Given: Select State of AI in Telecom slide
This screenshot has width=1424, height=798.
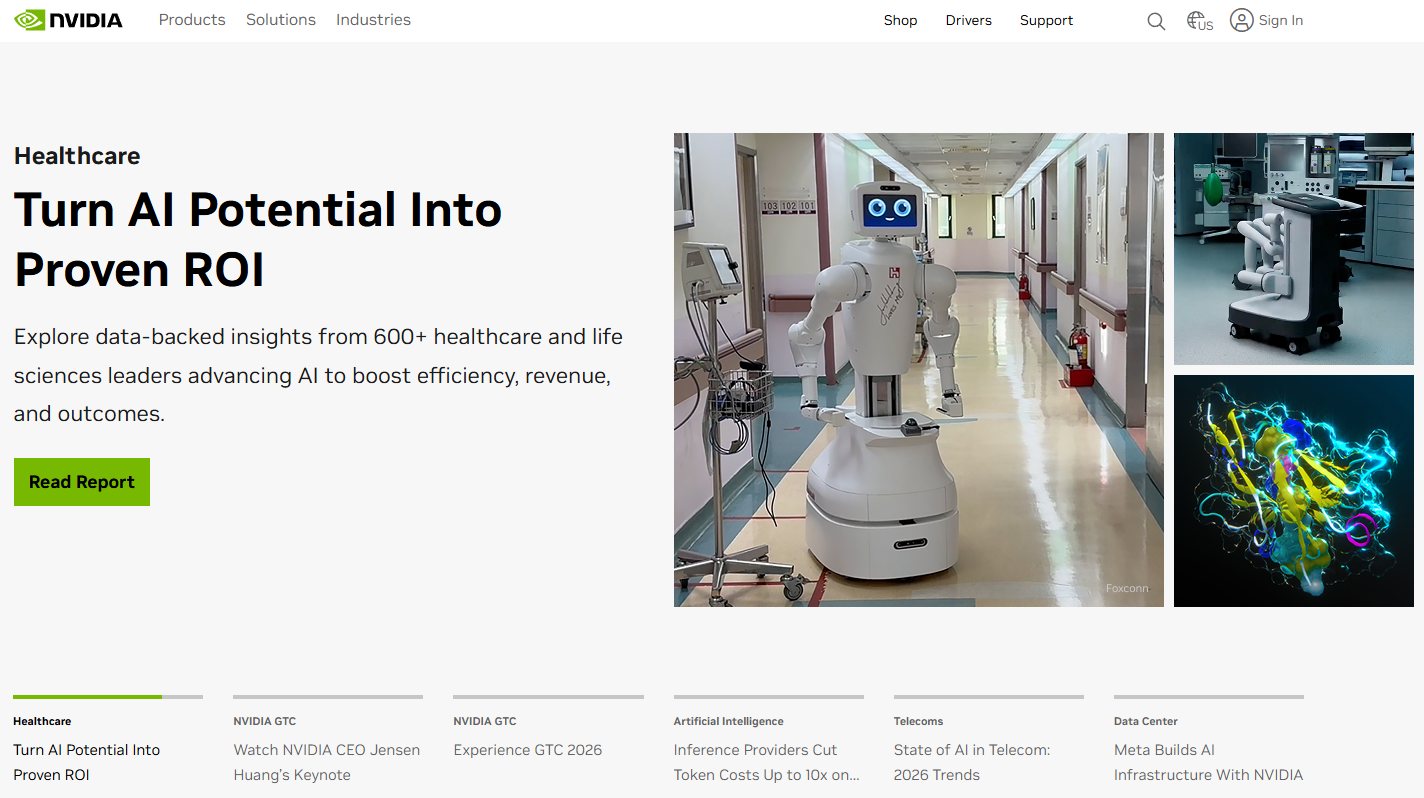Looking at the screenshot, I should coord(972,762).
